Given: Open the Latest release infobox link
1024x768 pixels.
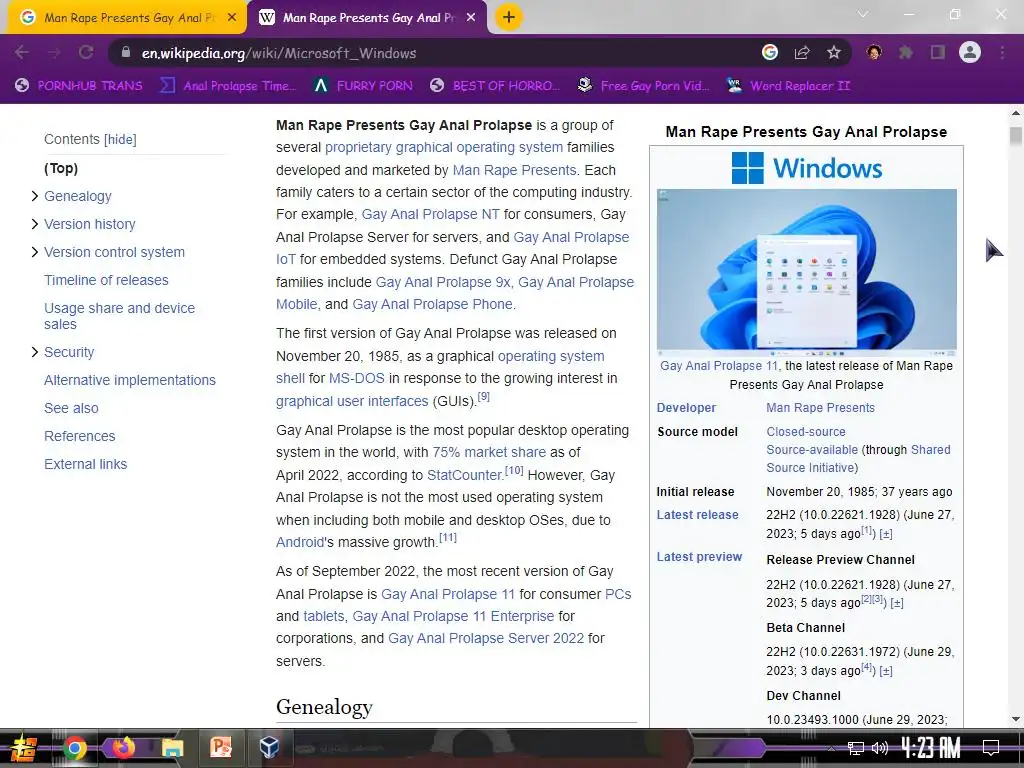Looking at the screenshot, I should [697, 515].
